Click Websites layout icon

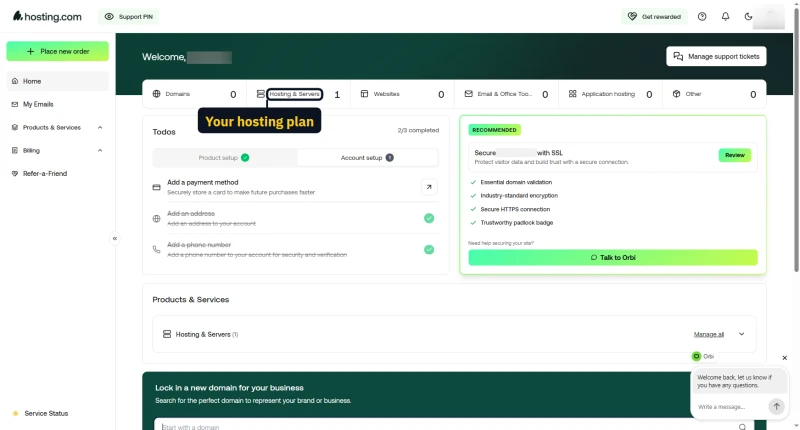[x=364, y=94]
